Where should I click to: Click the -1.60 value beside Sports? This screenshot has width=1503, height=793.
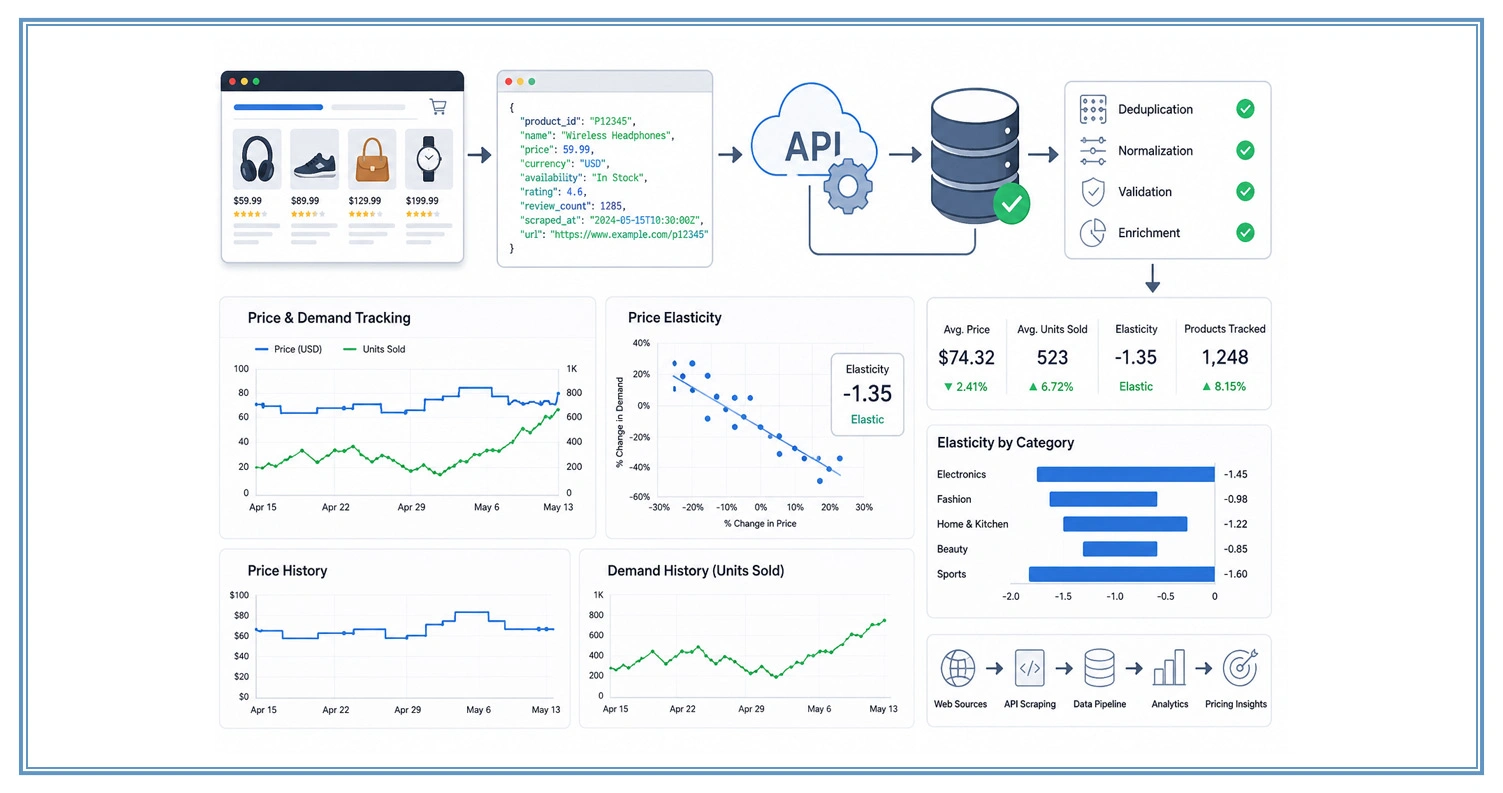[x=1235, y=574]
